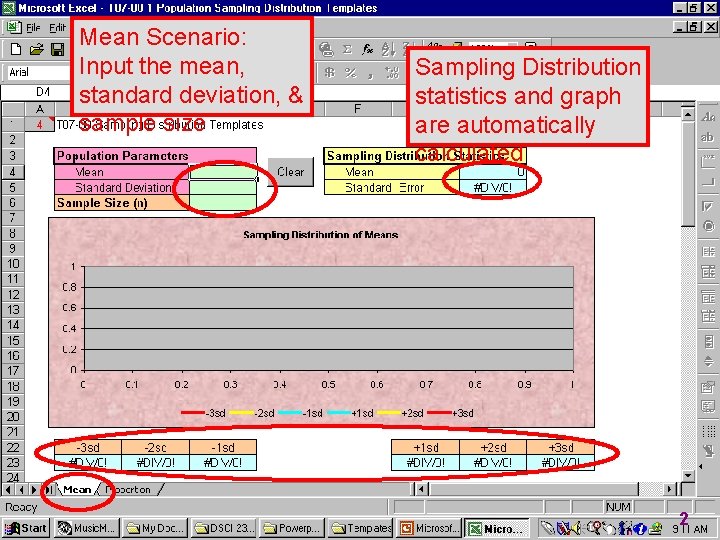The height and width of the screenshot is (540, 720).
Task: Open the Edit menu
Action: pos(57,28)
